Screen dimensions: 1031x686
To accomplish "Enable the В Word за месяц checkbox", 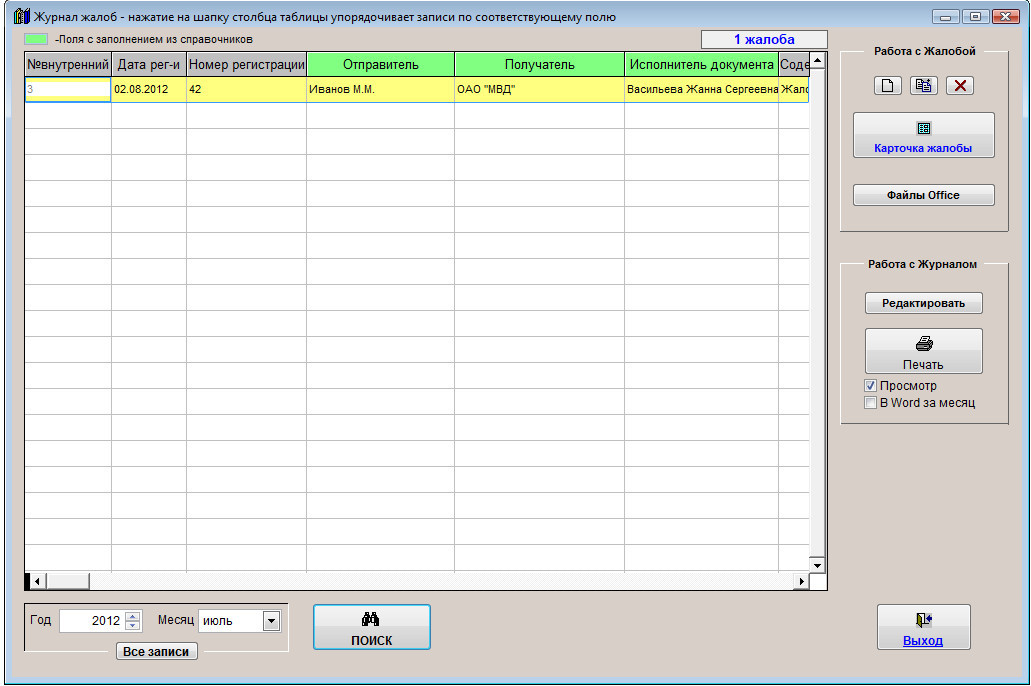I will [871, 403].
